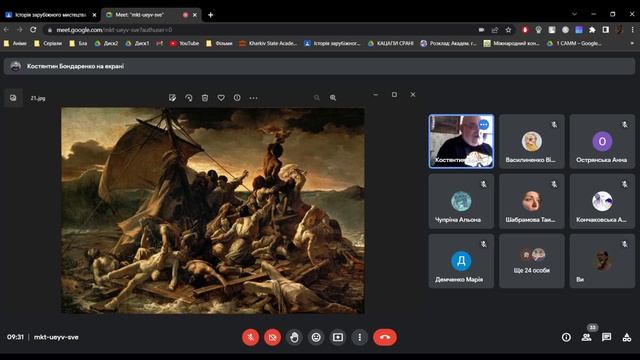The width and height of the screenshot is (640, 360).
Task: Click the 21.jpg file name label
Action: tap(38, 98)
